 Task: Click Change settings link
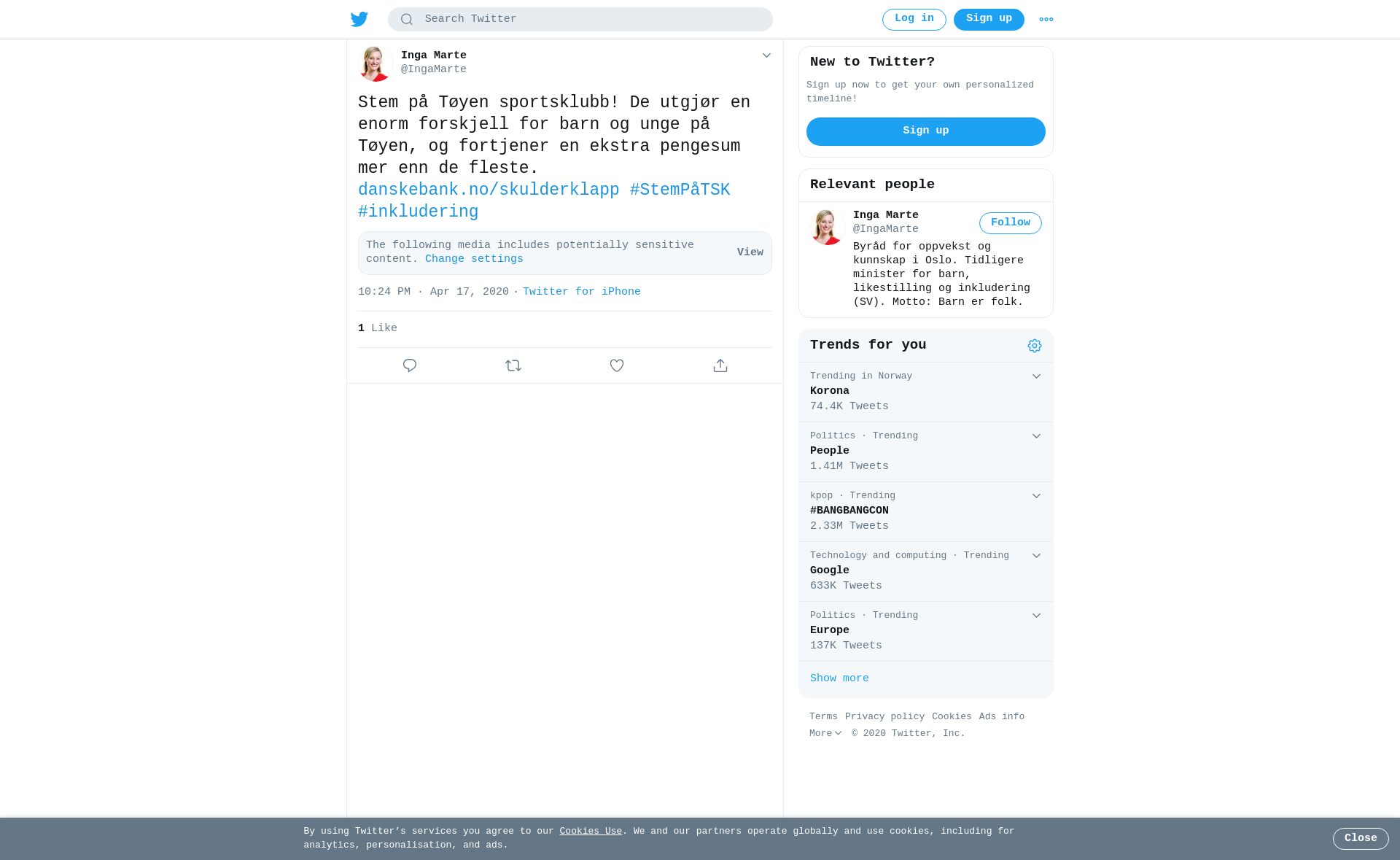pos(474,260)
